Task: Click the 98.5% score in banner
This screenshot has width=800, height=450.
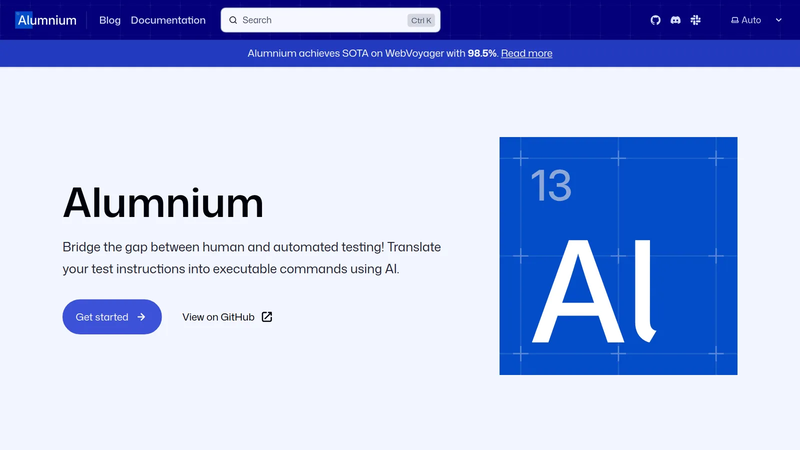Action: pyautogui.click(x=482, y=53)
